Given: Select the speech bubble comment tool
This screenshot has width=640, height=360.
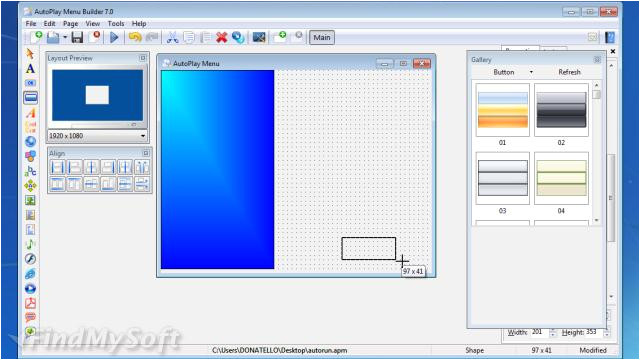Looking at the screenshot, I should pyautogui.click(x=30, y=317).
